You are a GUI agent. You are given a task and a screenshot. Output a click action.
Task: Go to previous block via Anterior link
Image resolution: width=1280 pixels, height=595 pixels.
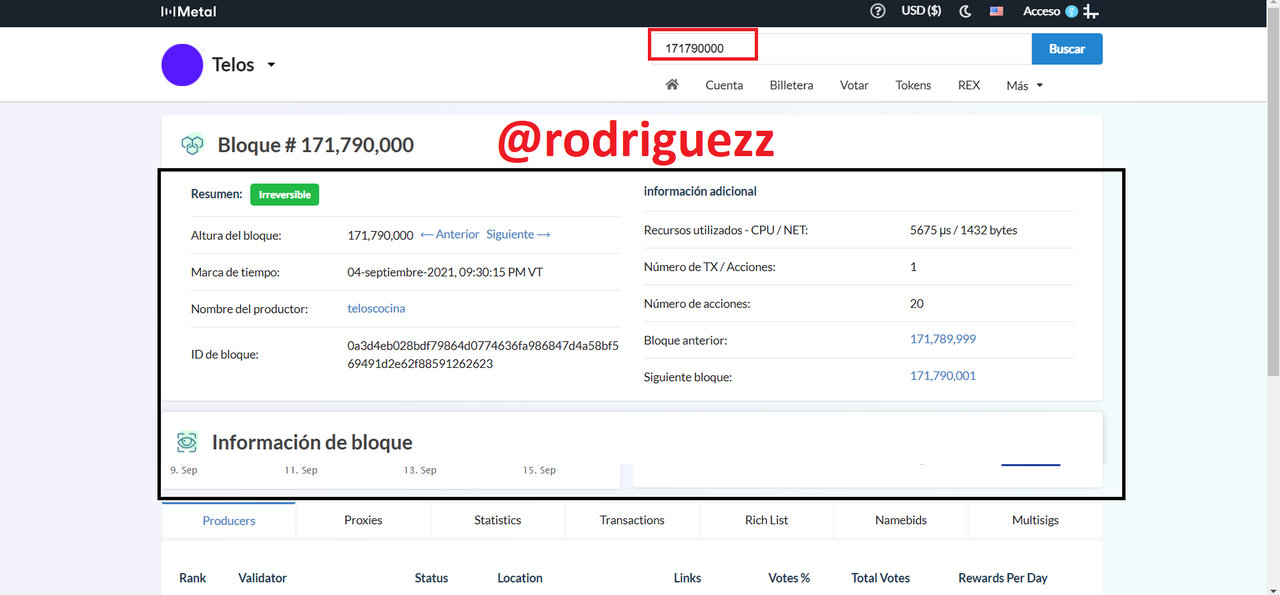(450, 234)
